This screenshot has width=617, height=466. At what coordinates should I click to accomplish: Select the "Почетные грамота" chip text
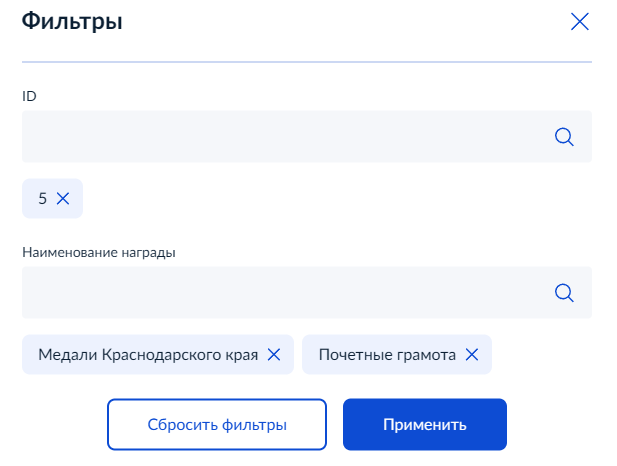coord(387,354)
